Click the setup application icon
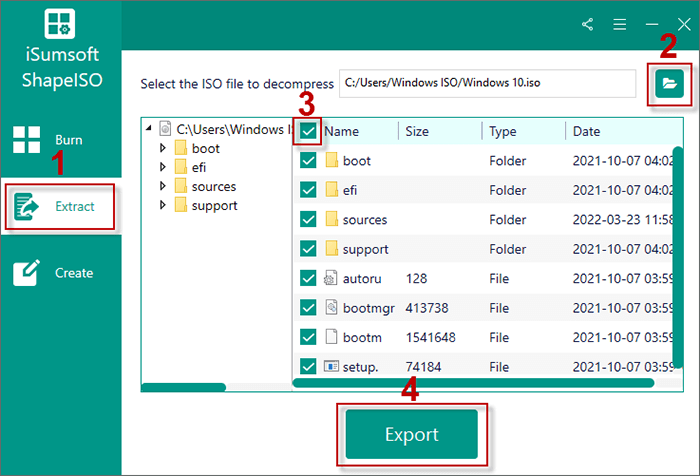The image size is (700, 476). [x=332, y=367]
